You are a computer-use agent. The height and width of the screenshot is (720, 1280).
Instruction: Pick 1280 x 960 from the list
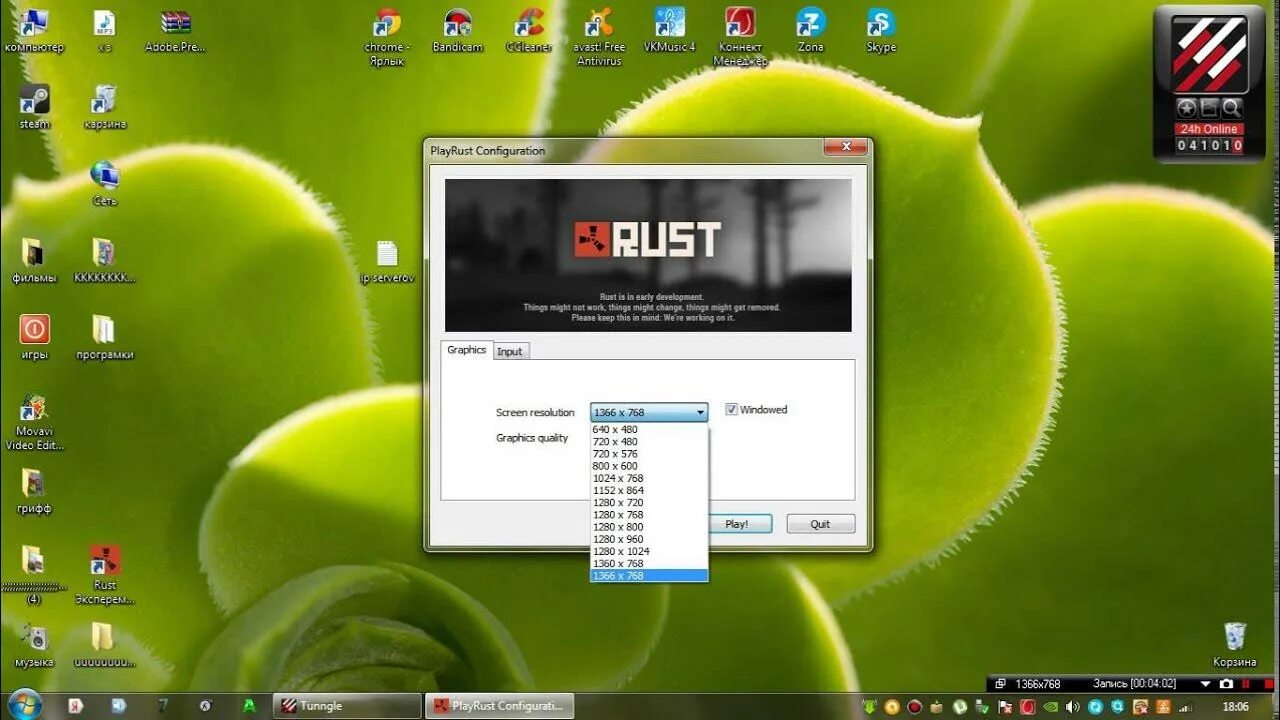[x=649, y=539]
